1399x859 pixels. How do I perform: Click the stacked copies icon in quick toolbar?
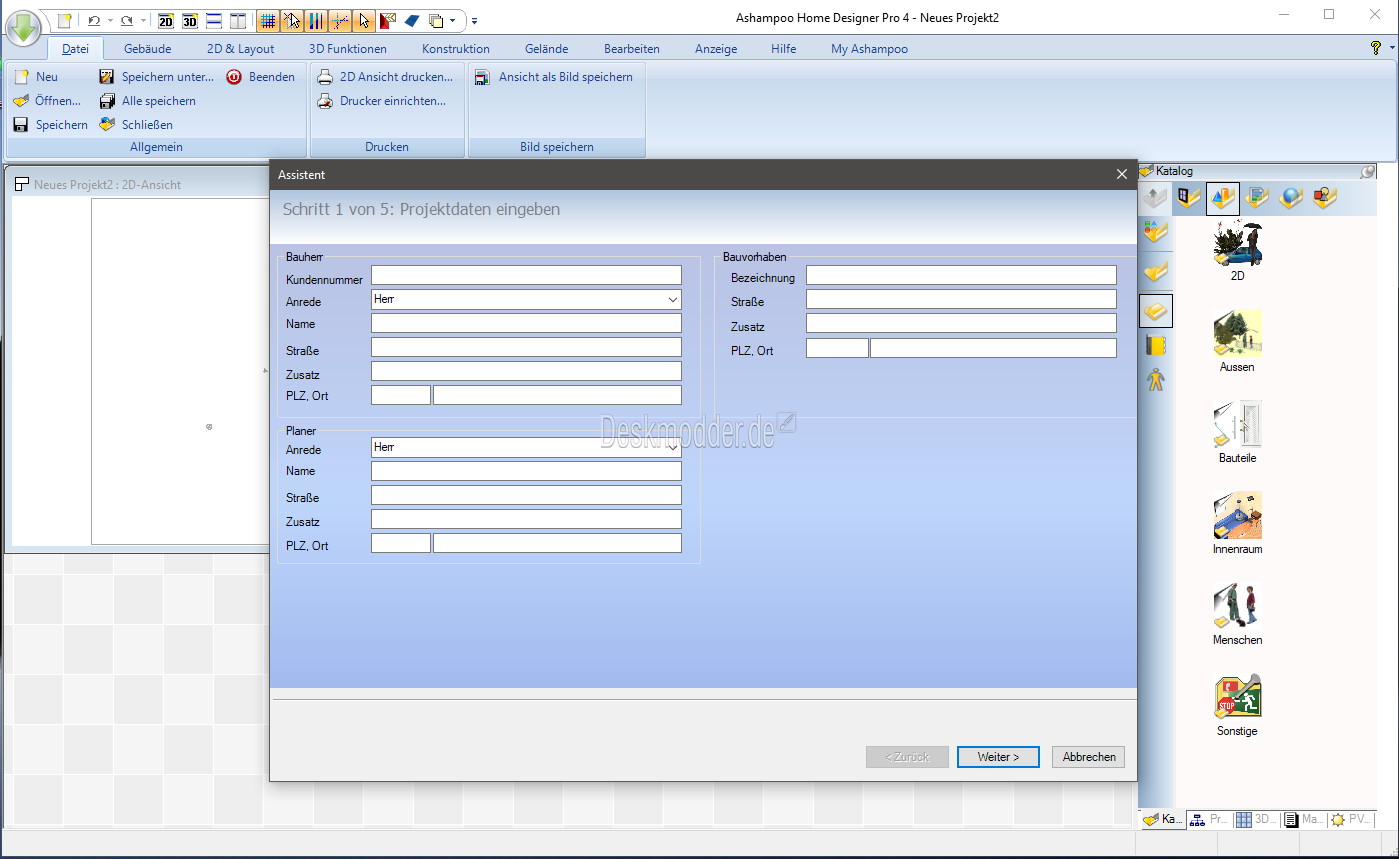[x=436, y=20]
